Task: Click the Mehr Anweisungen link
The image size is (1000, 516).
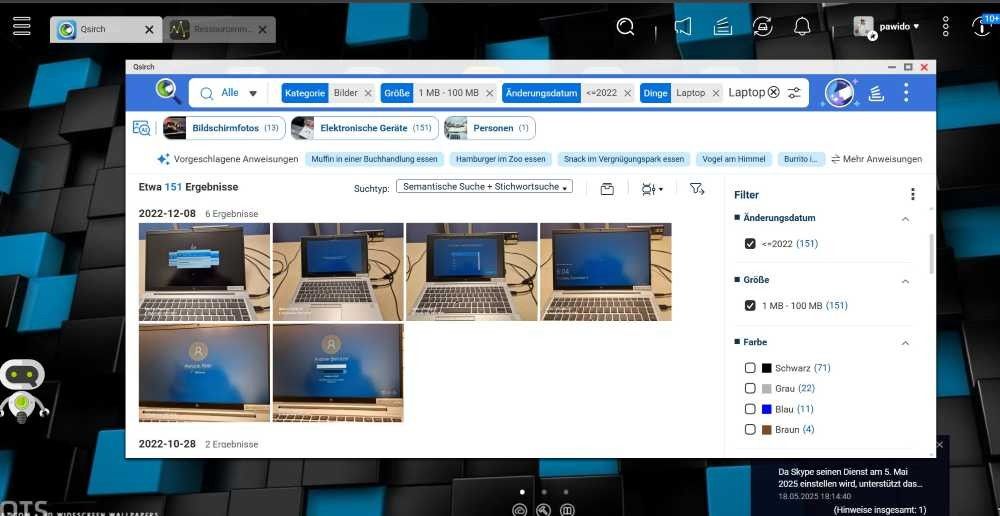Action: coord(876,159)
